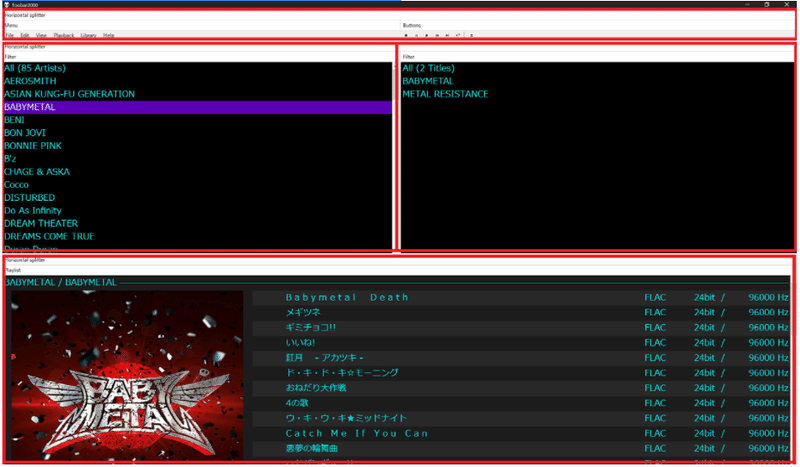
Task: Click the foobar2000 app icon in title bar
Action: click(7, 5)
